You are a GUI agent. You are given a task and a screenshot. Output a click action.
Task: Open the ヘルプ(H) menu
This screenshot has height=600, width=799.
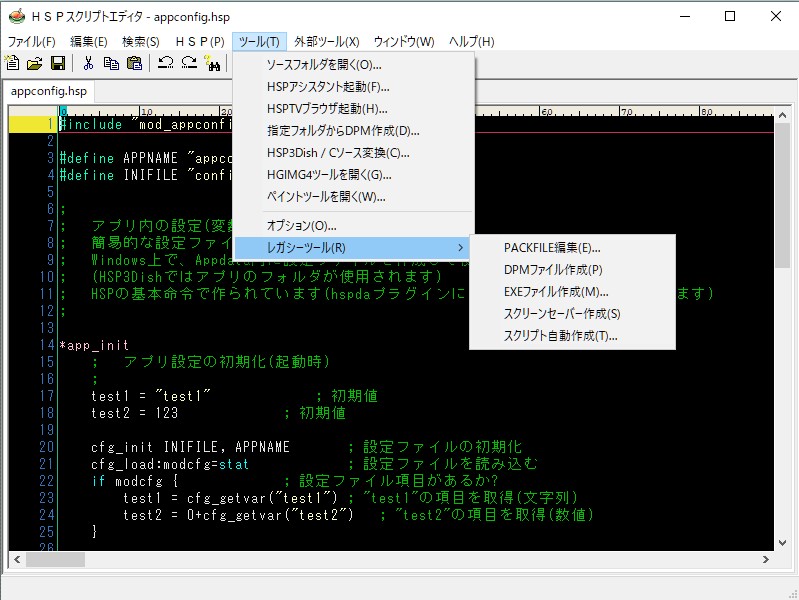click(x=471, y=42)
